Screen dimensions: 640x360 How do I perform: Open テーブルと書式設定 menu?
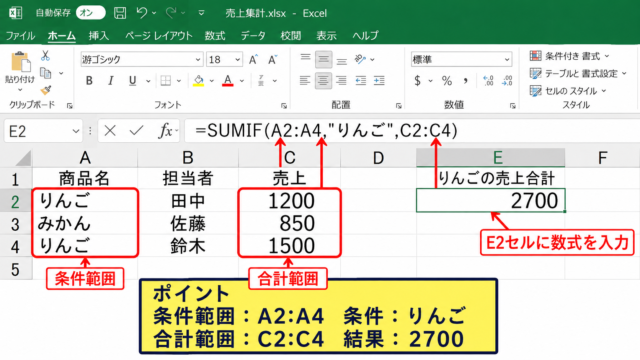tap(578, 73)
